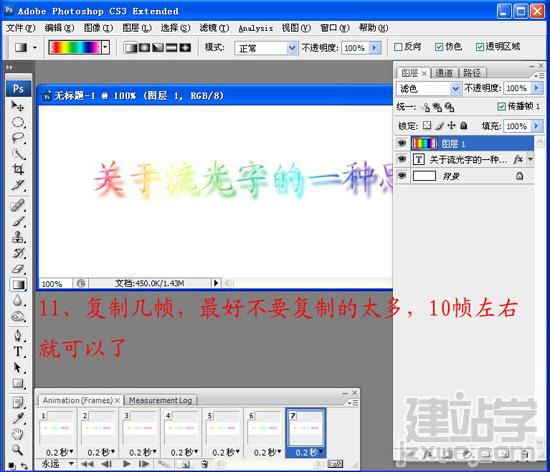The height and width of the screenshot is (472, 550).
Task: Select the Notes tool
Action: tap(18, 403)
